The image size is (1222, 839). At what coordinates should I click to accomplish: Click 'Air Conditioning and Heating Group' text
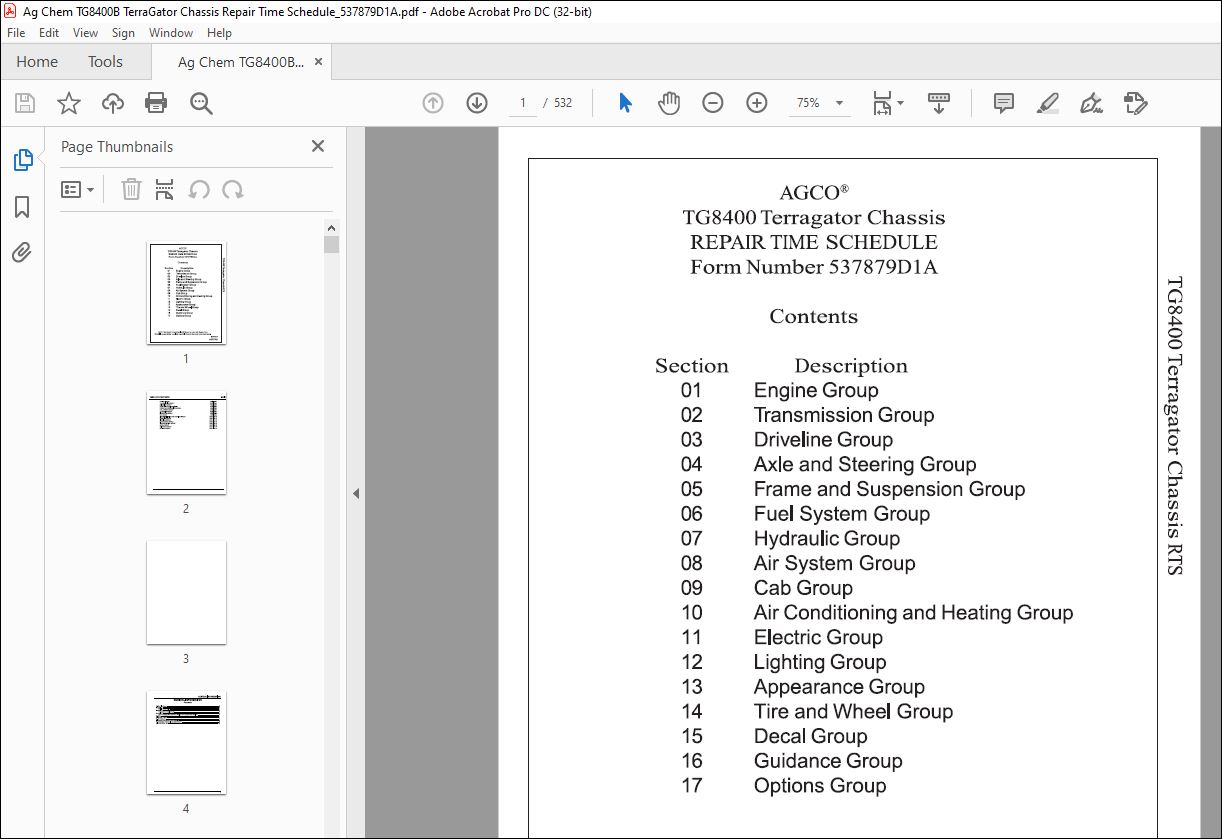pyautogui.click(x=913, y=613)
